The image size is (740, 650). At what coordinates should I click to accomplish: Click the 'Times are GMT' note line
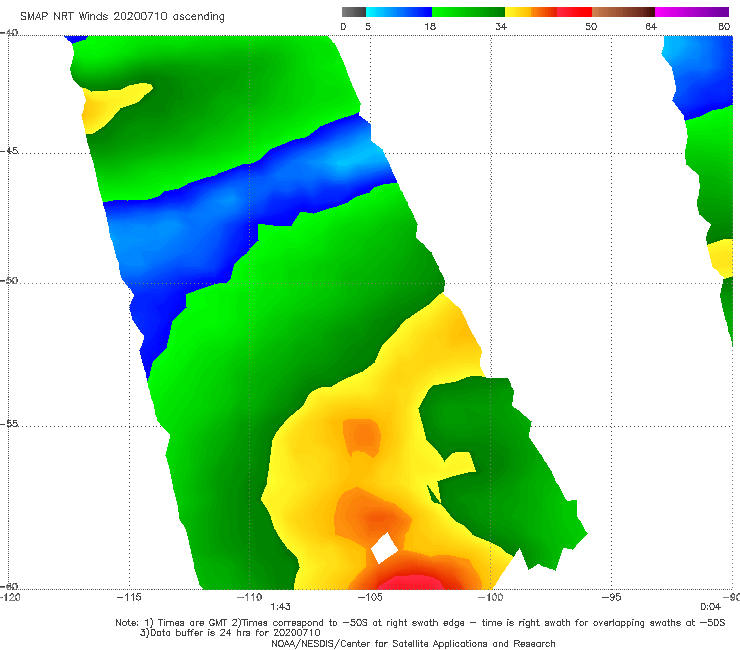click(420, 623)
